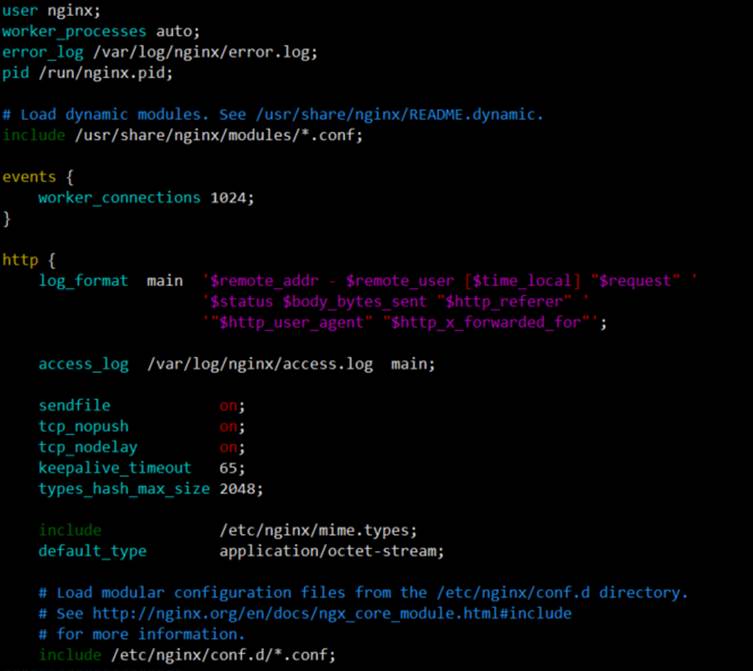Click the '$http_user_agent' variable
753x671 pixels.
(x=291, y=322)
